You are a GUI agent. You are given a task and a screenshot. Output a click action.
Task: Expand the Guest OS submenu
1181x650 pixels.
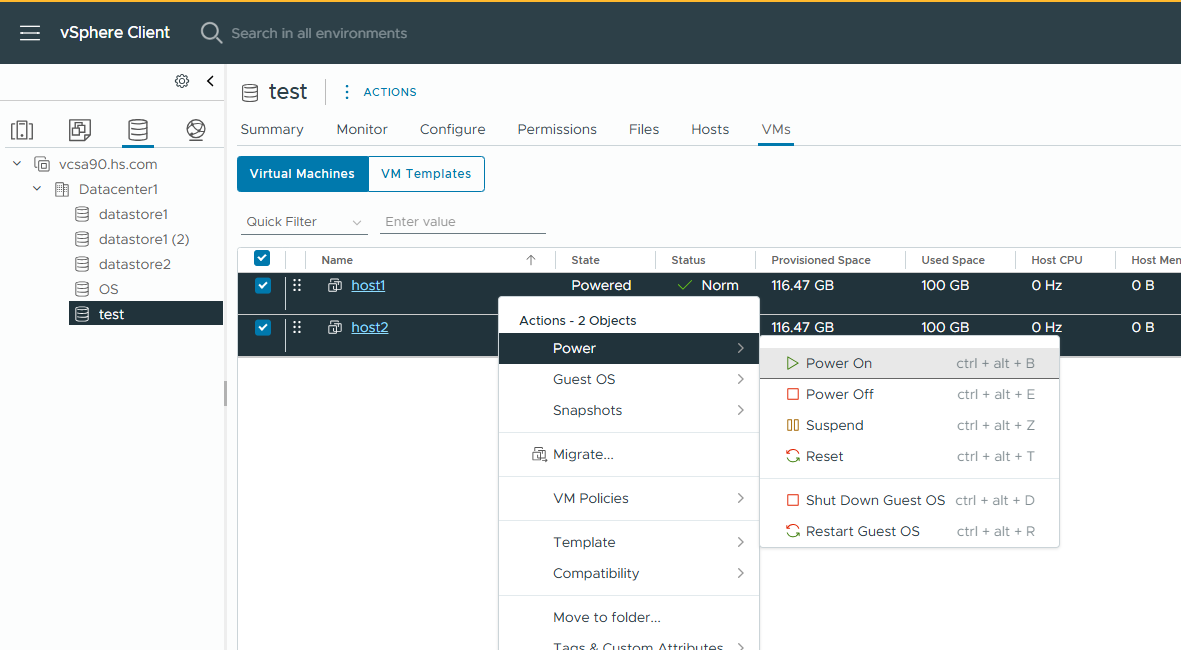pyautogui.click(x=629, y=379)
